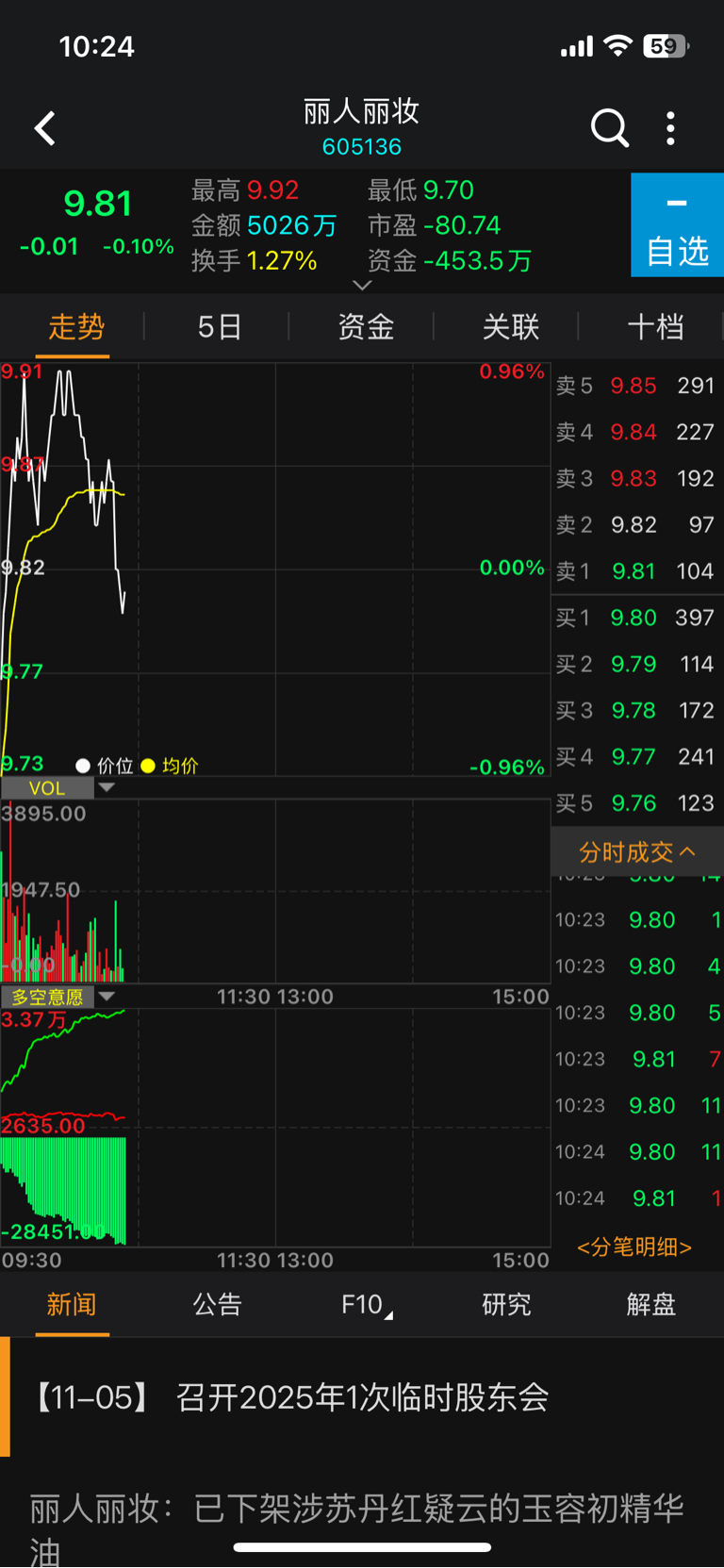This screenshot has width=724, height=1568.
Task: Tap the 金额 5026万 value
Action: [291, 225]
